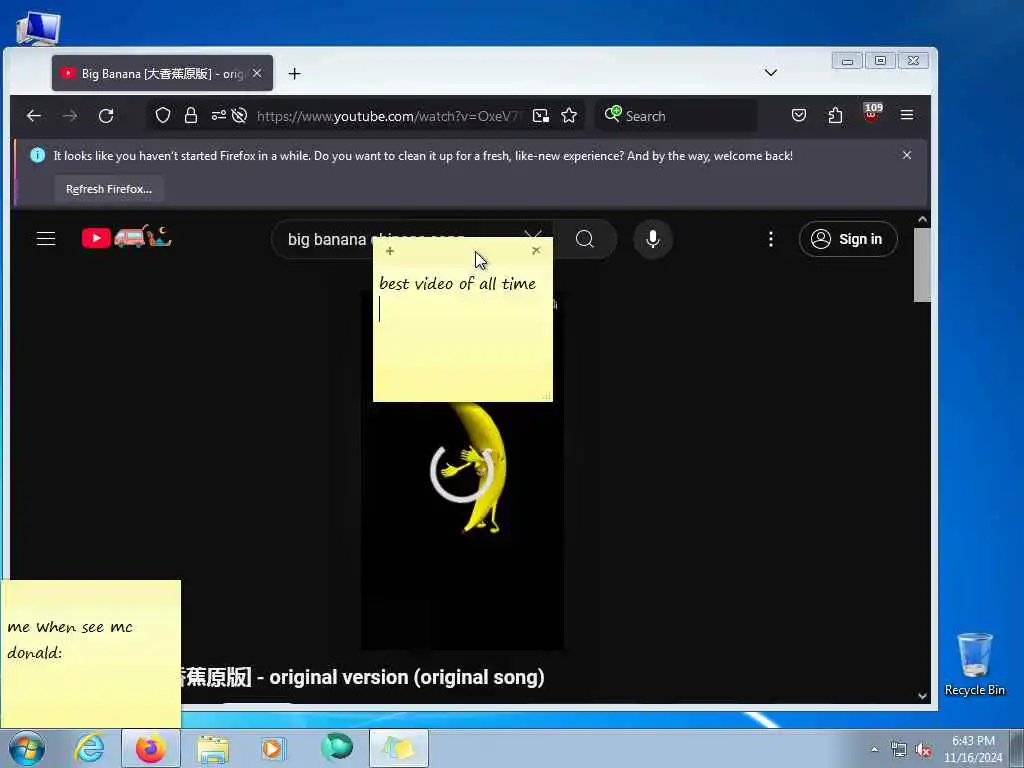Click the disabled forward arrow

[x=70, y=116]
